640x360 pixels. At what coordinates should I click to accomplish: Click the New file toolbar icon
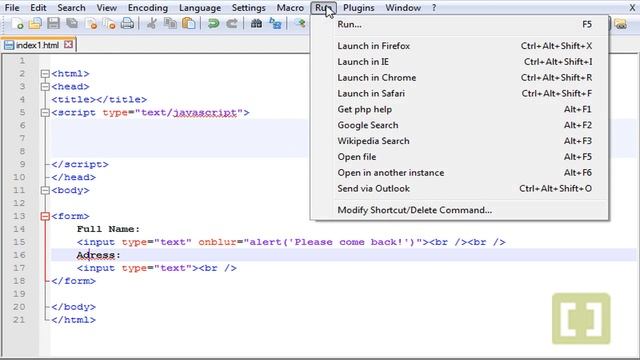(x=17, y=24)
